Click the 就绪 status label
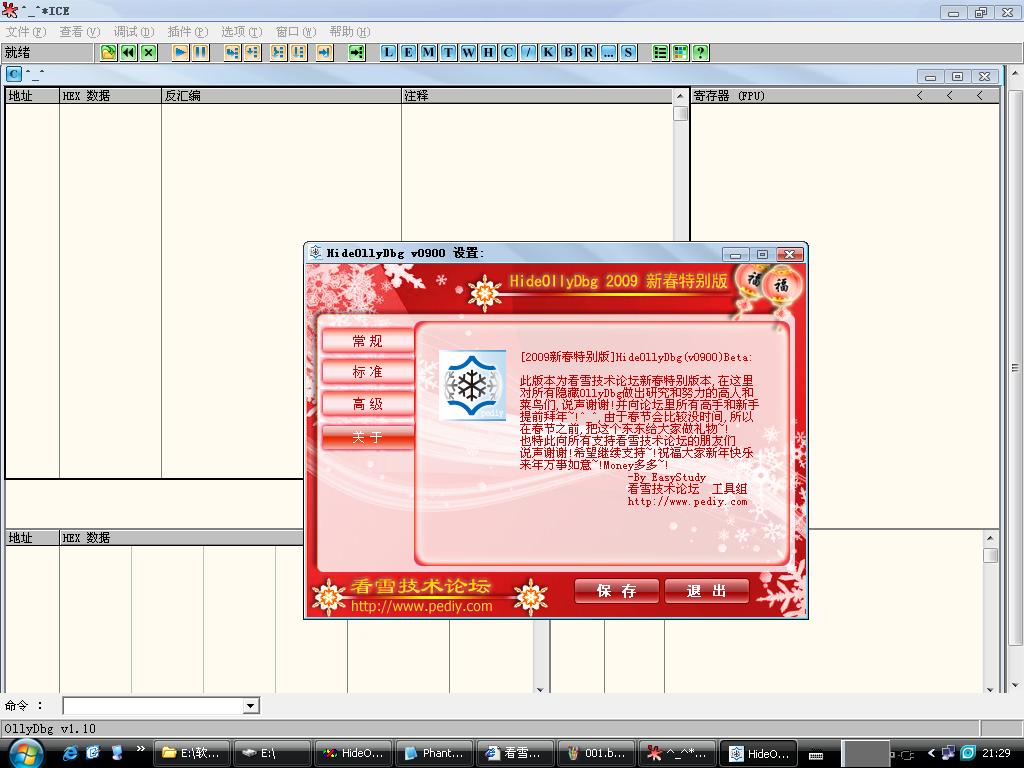The width and height of the screenshot is (1024, 768). 18,52
